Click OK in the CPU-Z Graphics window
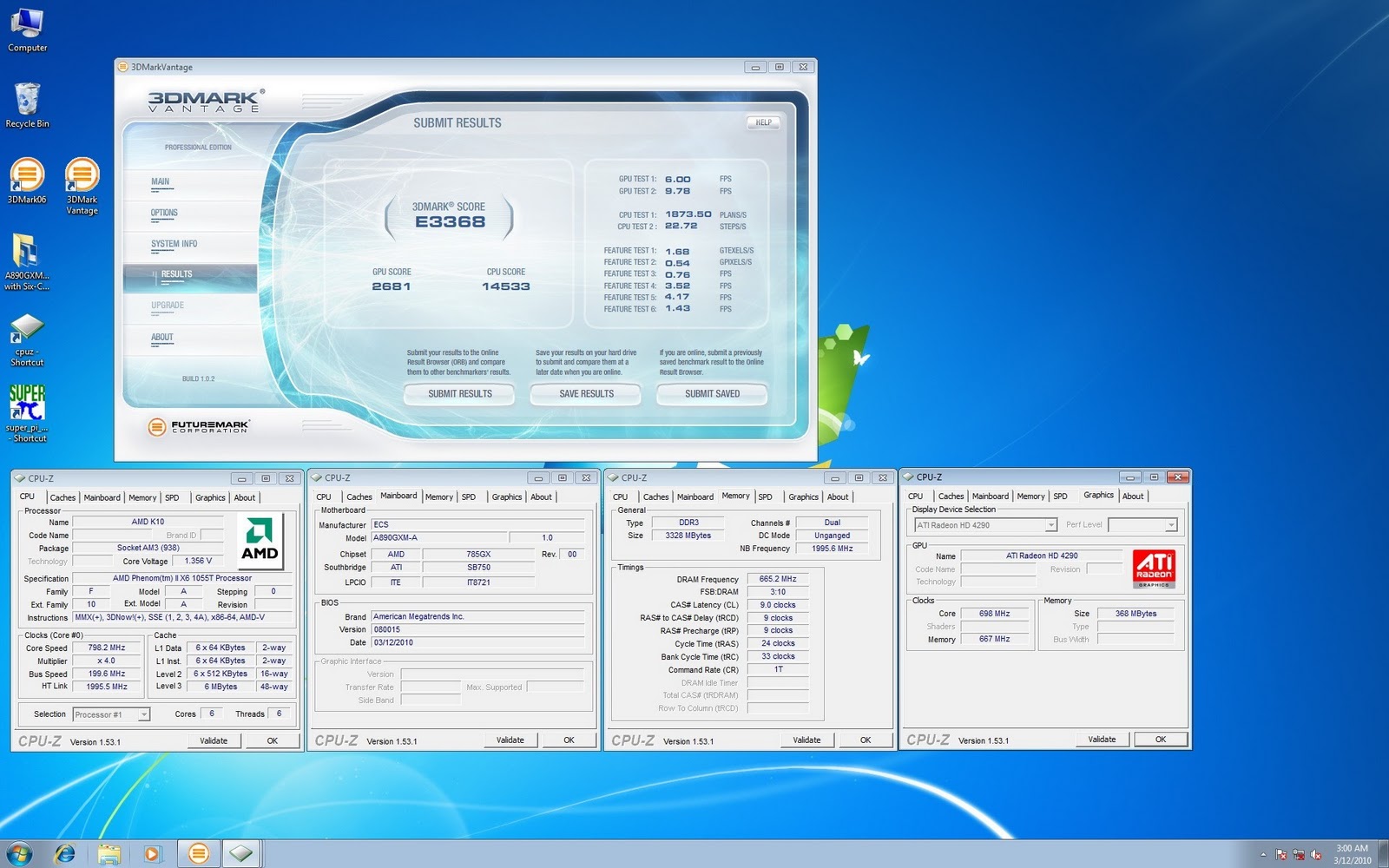This screenshot has width=1389, height=868. click(1161, 740)
